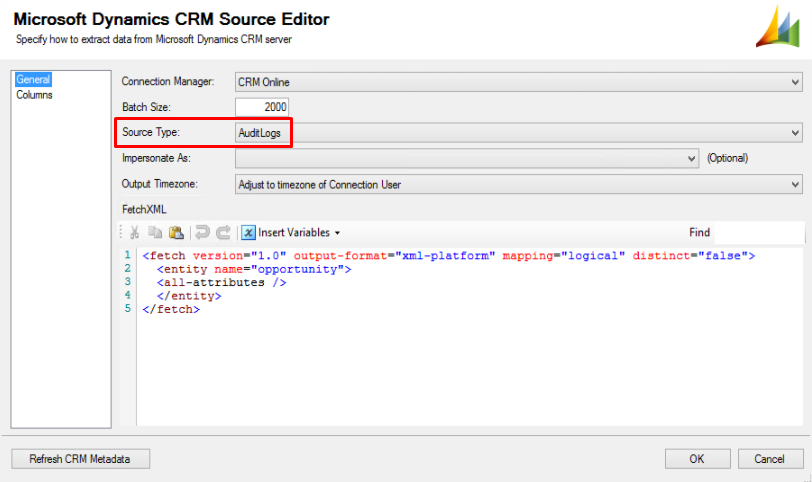The width and height of the screenshot is (812, 482).
Task: Click the Cut scissors icon in FetchXML toolbar
Action: pos(134,232)
